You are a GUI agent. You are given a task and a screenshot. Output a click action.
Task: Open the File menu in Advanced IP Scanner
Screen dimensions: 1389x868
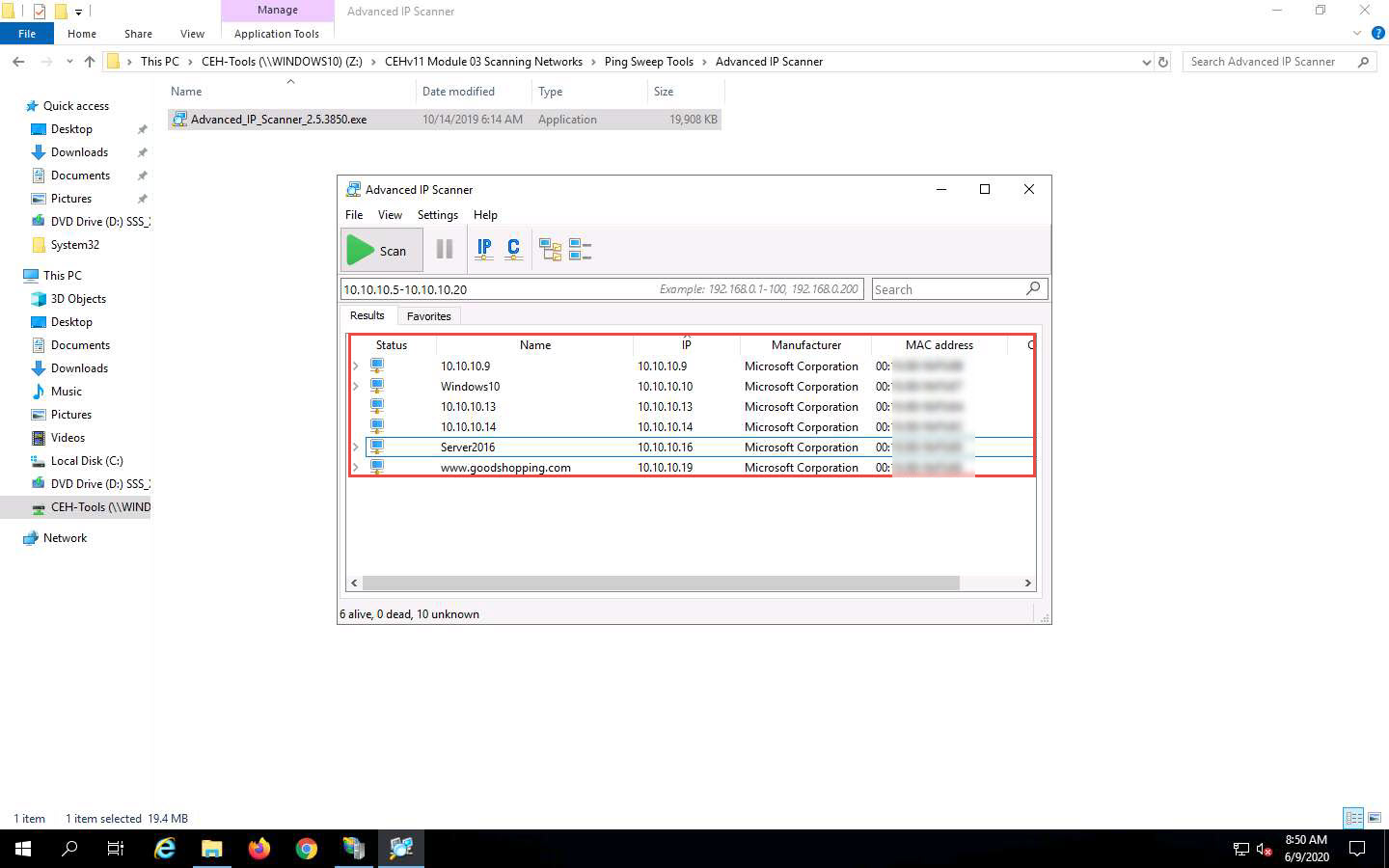(x=354, y=215)
